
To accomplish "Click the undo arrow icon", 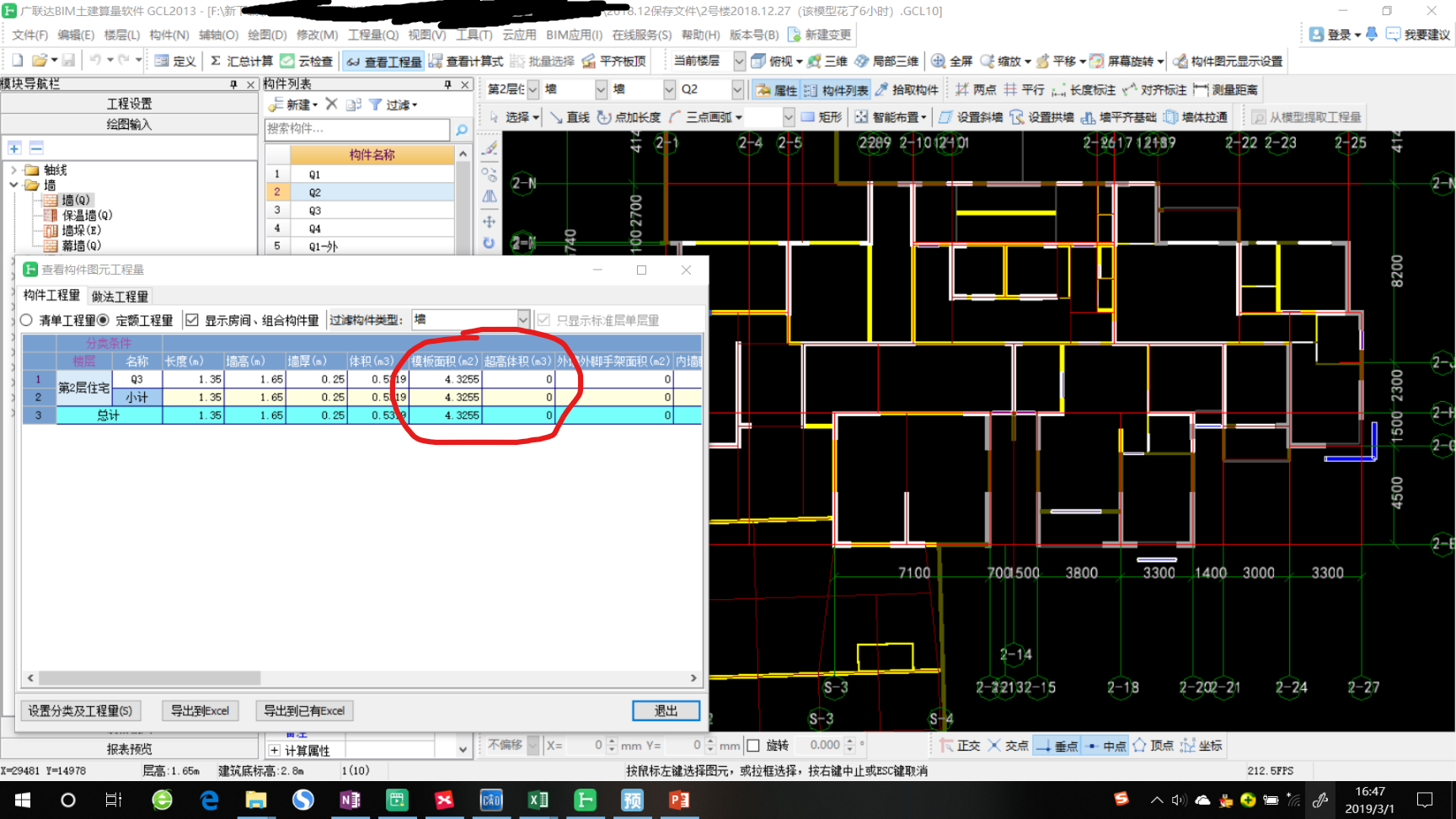I will tap(95, 61).
